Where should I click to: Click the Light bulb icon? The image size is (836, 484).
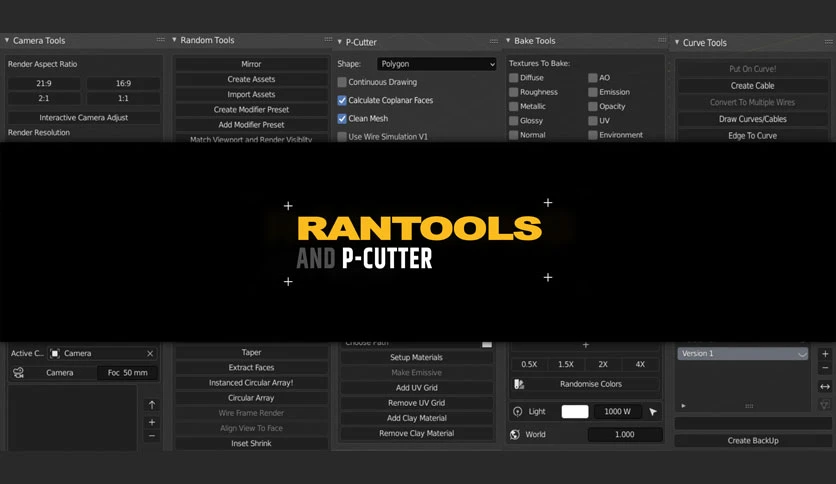[517, 412]
